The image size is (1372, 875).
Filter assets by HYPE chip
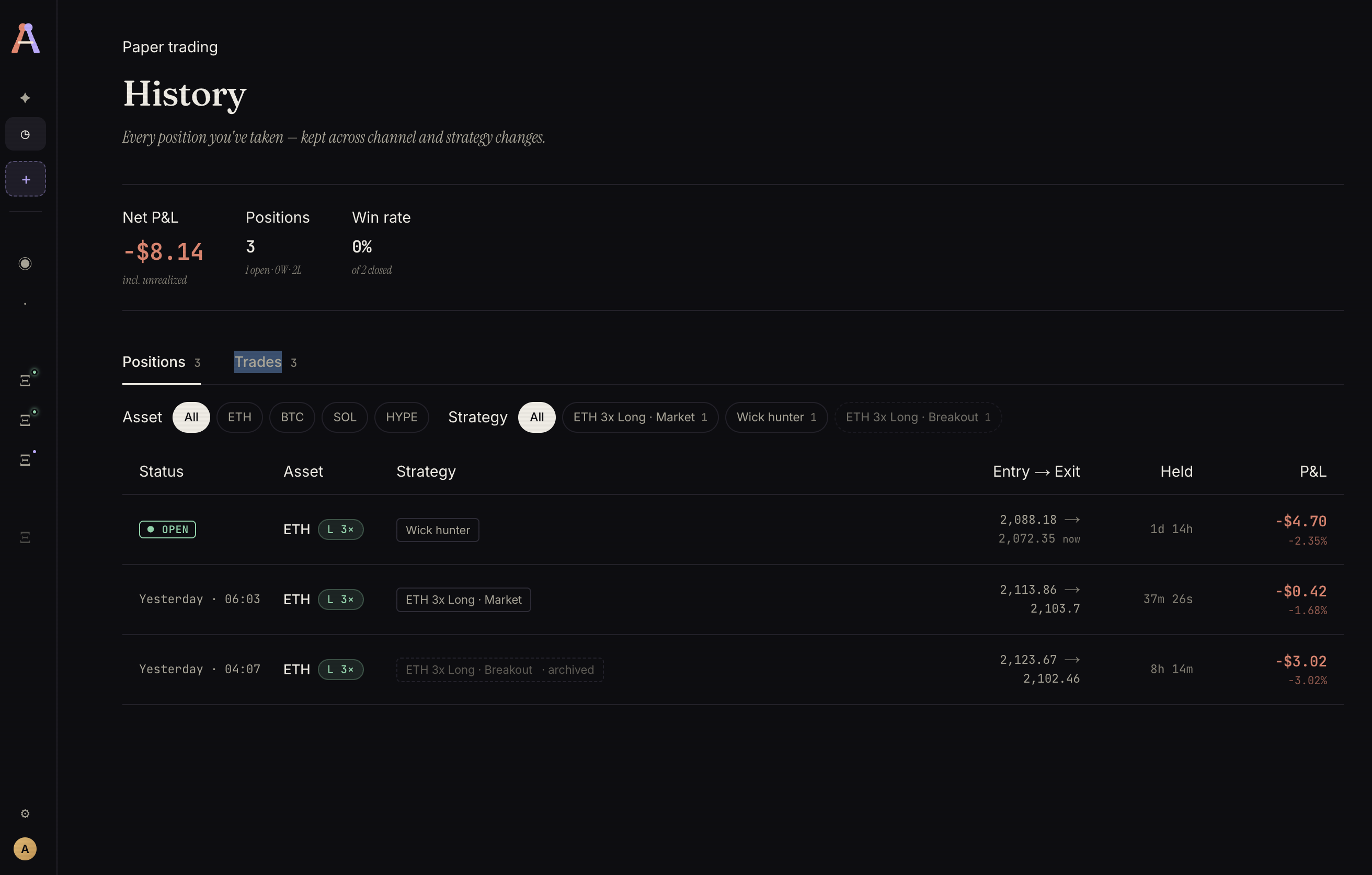pos(402,418)
